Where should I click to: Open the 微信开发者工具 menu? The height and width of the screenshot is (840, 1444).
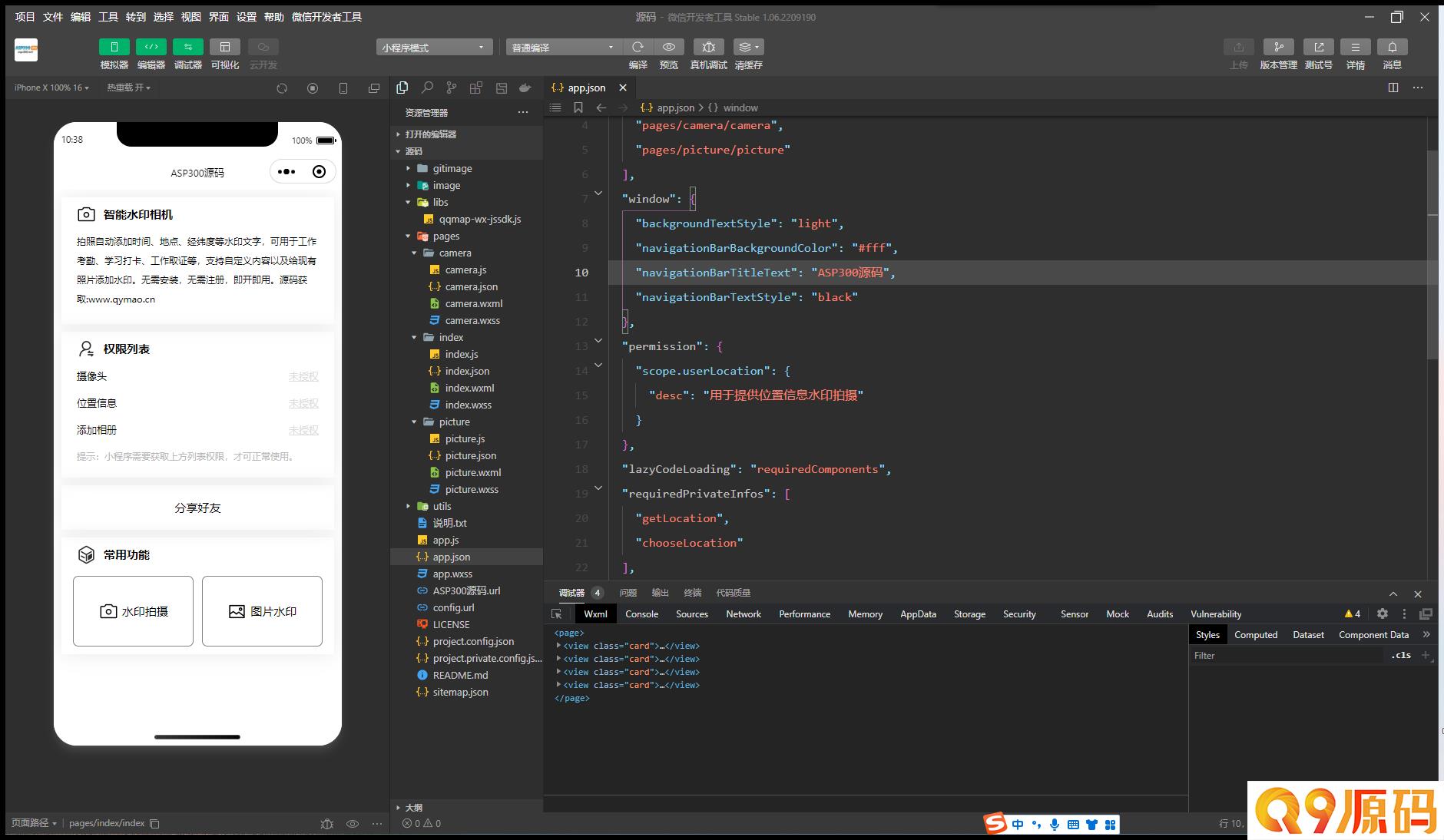click(x=326, y=17)
